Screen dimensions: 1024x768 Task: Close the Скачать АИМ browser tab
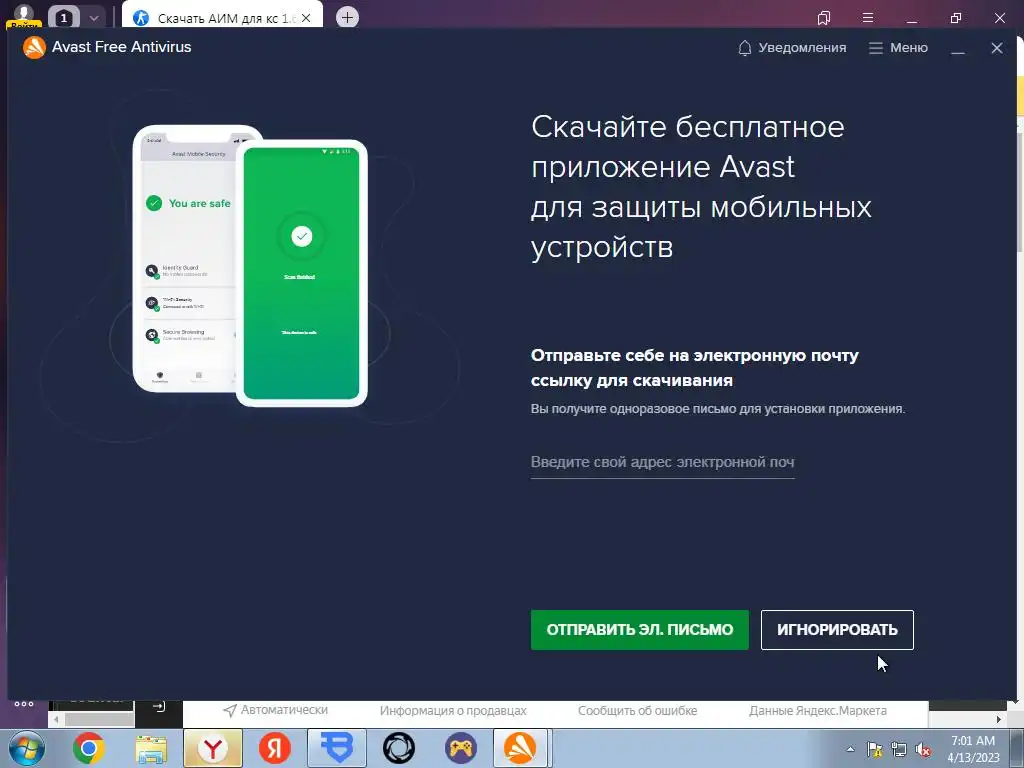point(306,18)
